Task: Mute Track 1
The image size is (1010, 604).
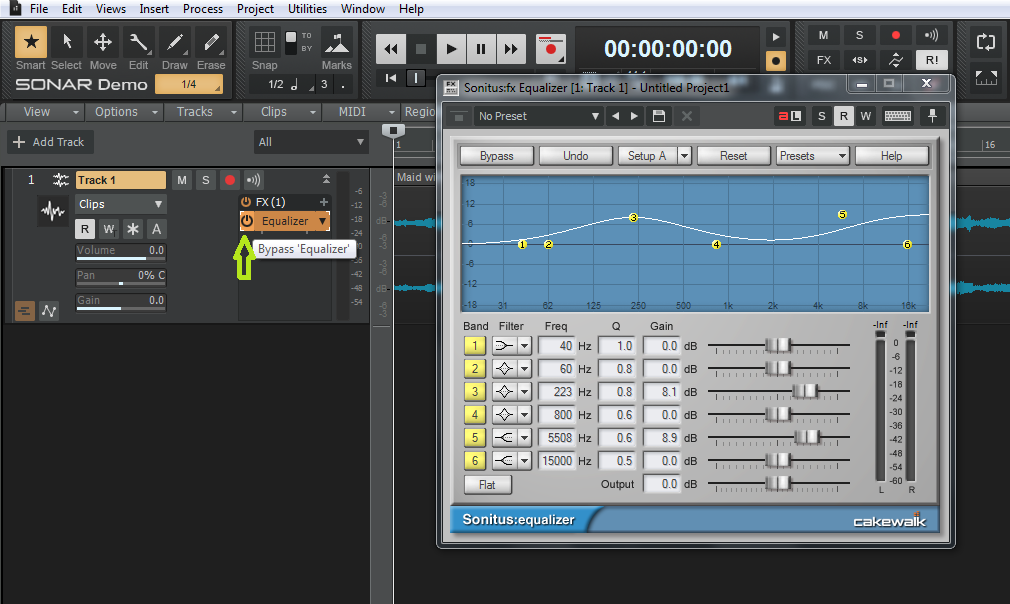Action: pyautogui.click(x=181, y=180)
